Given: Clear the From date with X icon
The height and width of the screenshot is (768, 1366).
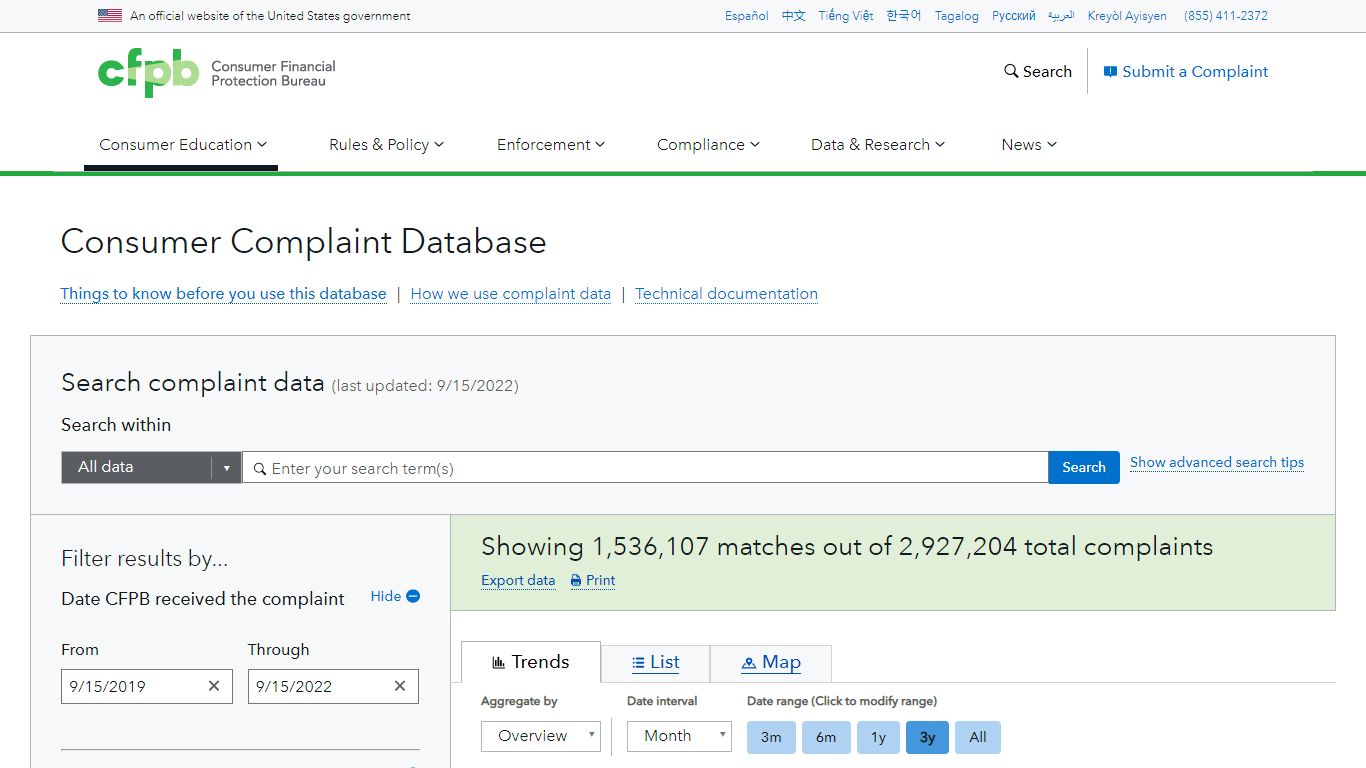Looking at the screenshot, I should [213, 686].
